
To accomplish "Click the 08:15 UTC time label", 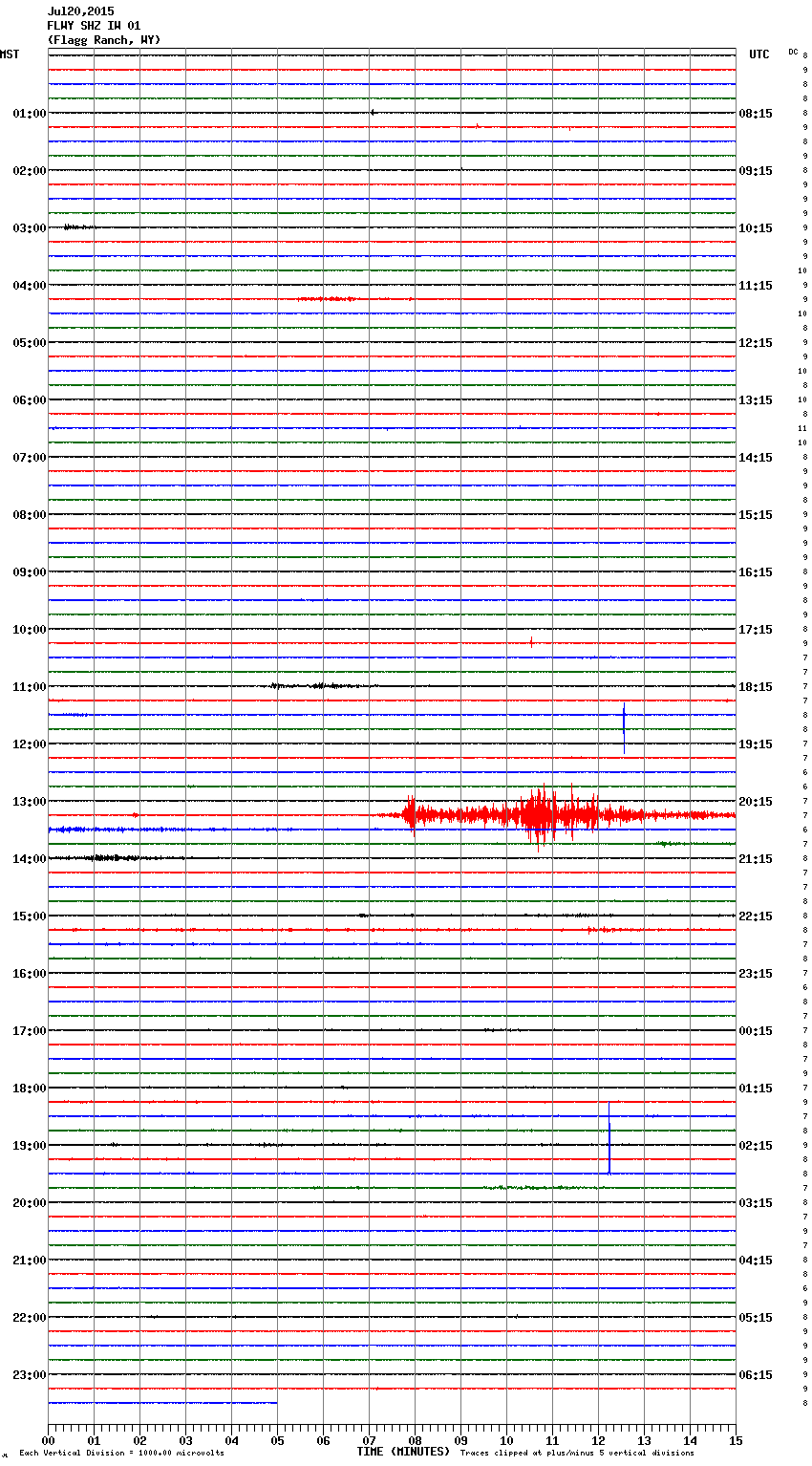I will click(x=756, y=114).
